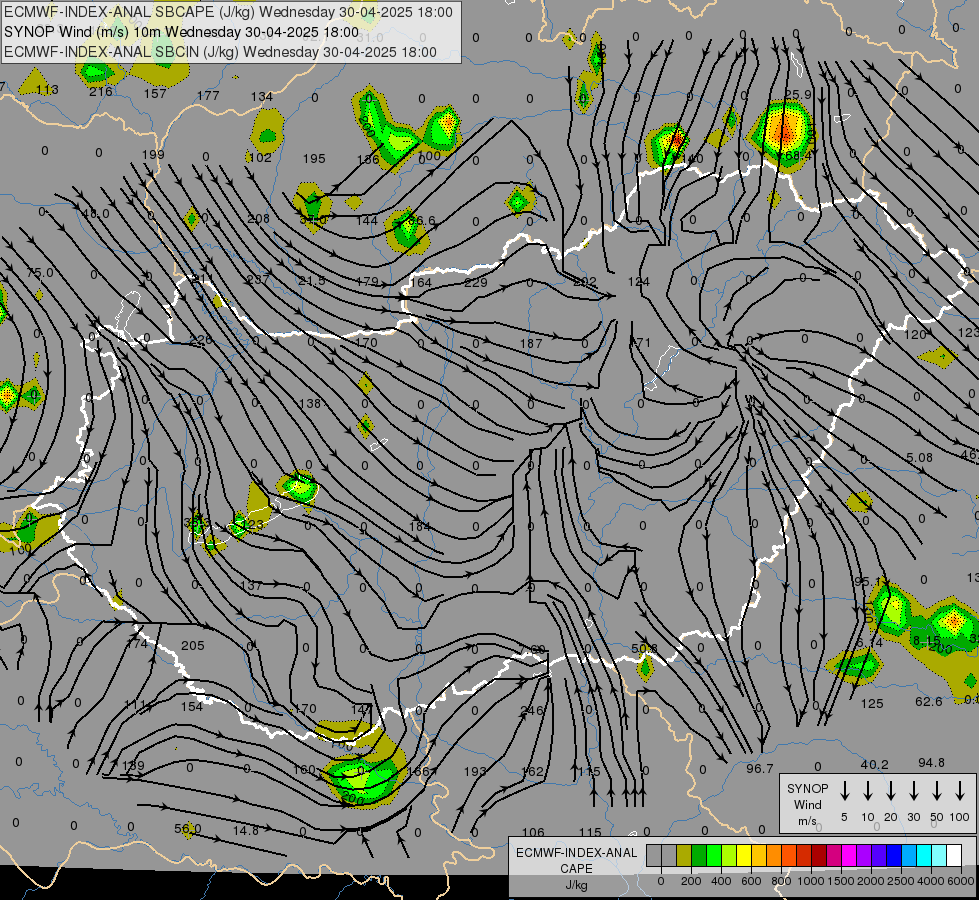Click the SBCAPE title line in the header
This screenshot has height=900, width=979.
pos(228,12)
